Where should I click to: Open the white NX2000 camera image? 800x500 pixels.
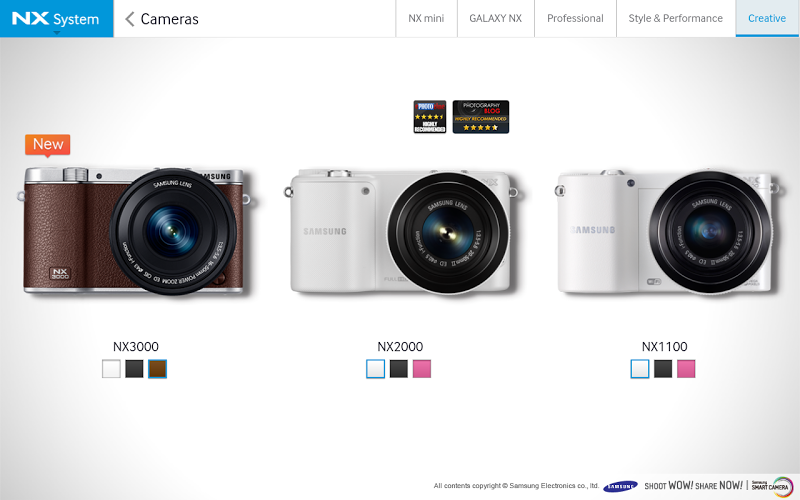pos(401,232)
